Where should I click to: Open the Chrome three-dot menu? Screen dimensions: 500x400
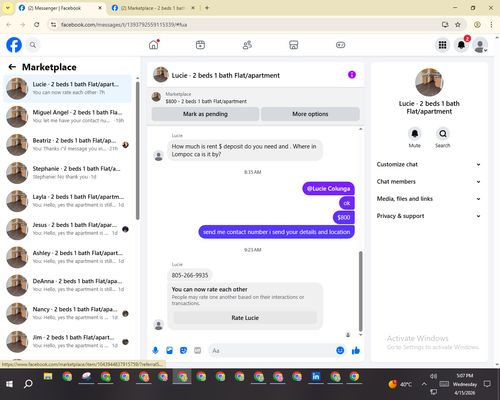click(x=491, y=25)
